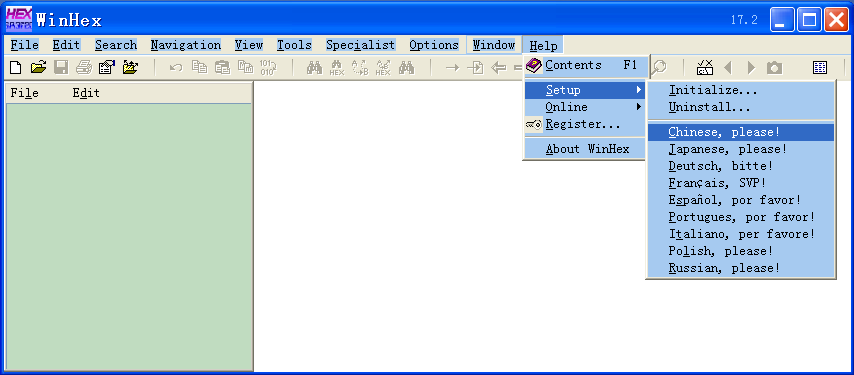Open the Tools menu
This screenshot has width=854, height=375.
(294, 45)
